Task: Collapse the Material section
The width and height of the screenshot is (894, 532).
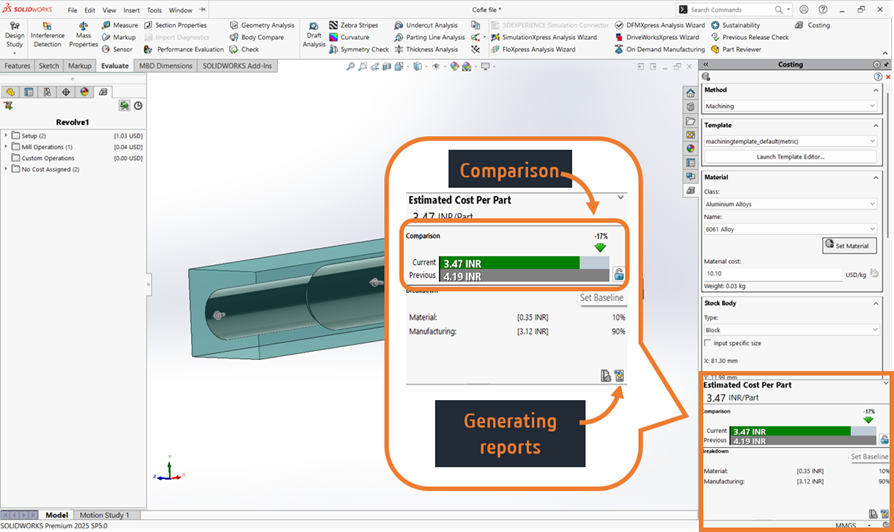Action: tap(876, 177)
